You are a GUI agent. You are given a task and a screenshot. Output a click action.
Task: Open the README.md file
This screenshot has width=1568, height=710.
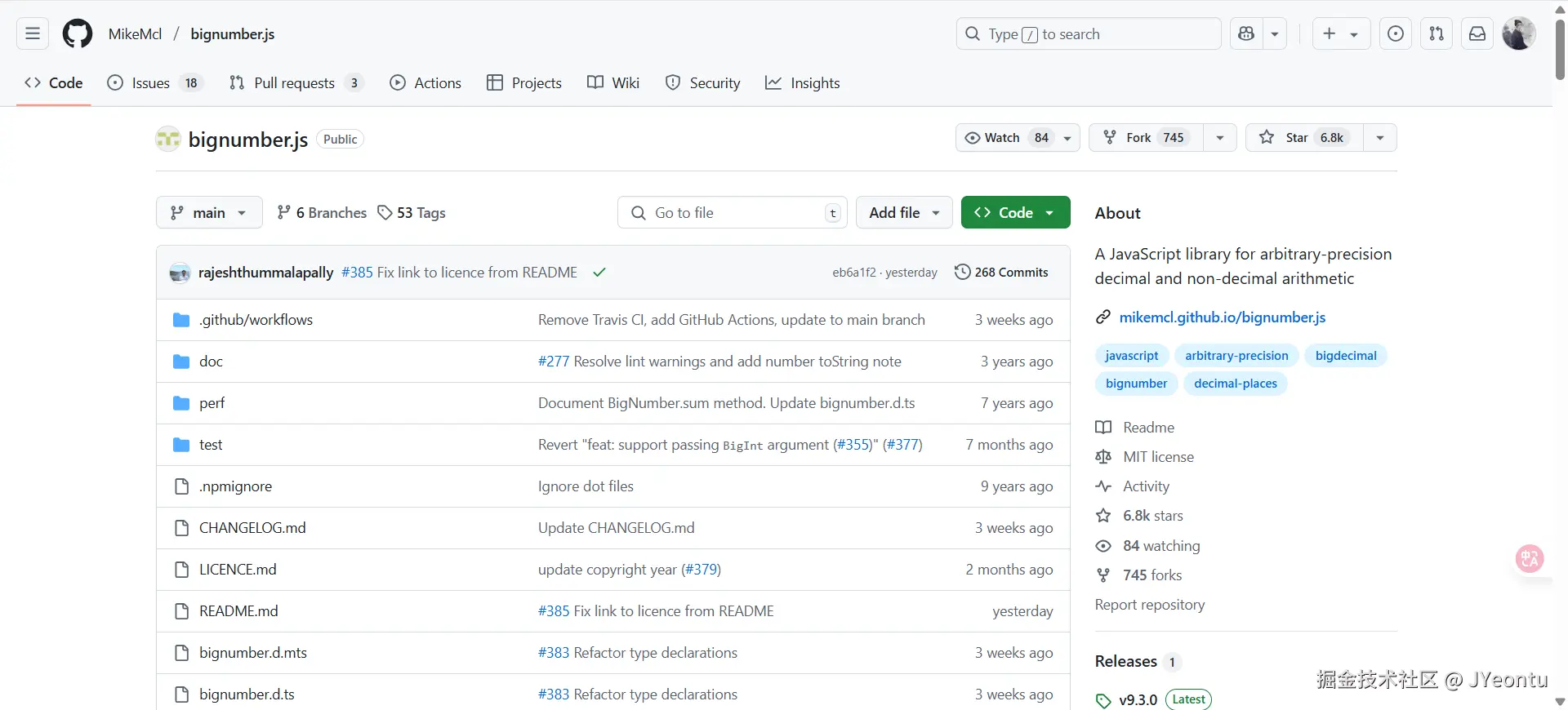(x=238, y=611)
